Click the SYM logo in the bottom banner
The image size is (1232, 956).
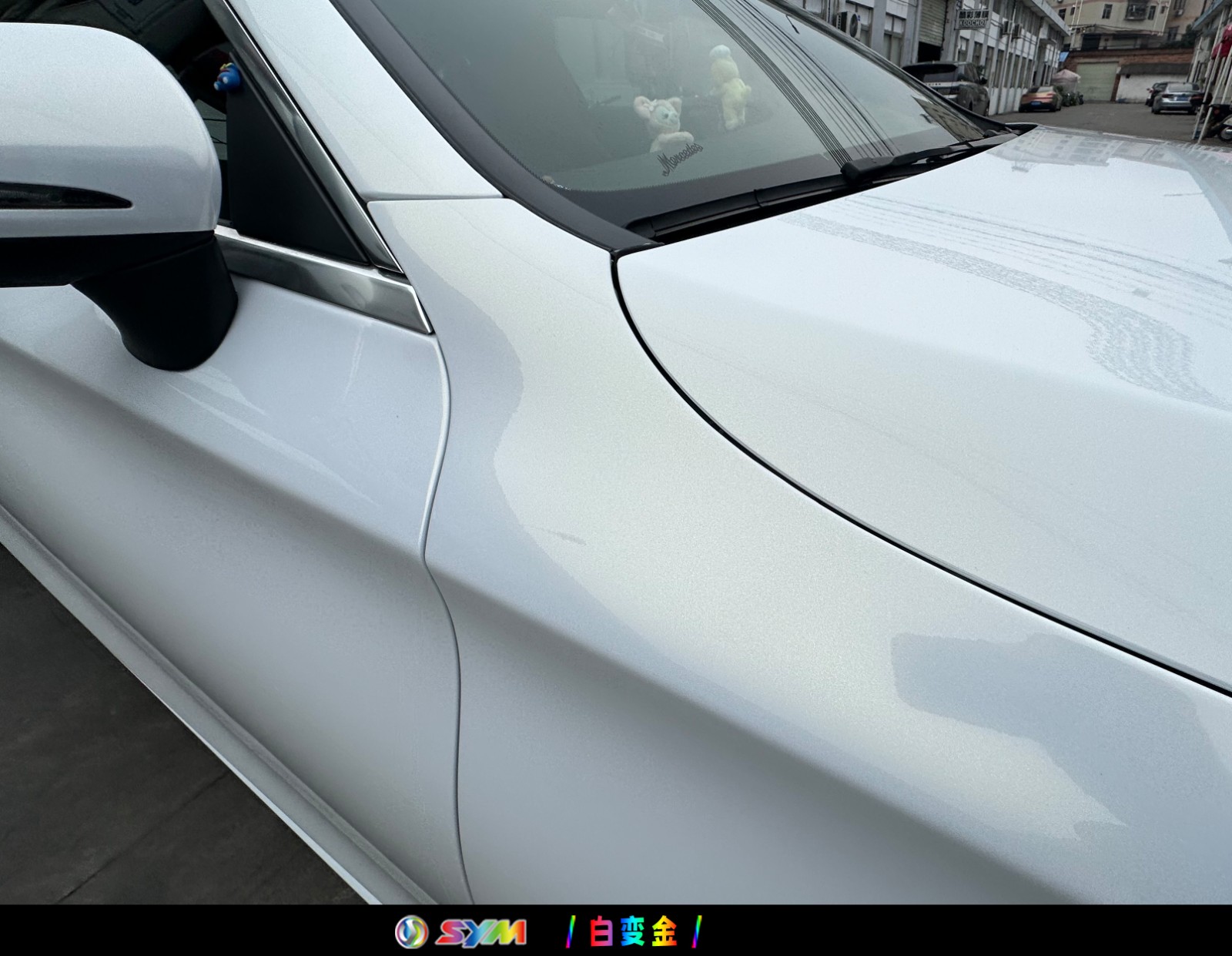460,932
